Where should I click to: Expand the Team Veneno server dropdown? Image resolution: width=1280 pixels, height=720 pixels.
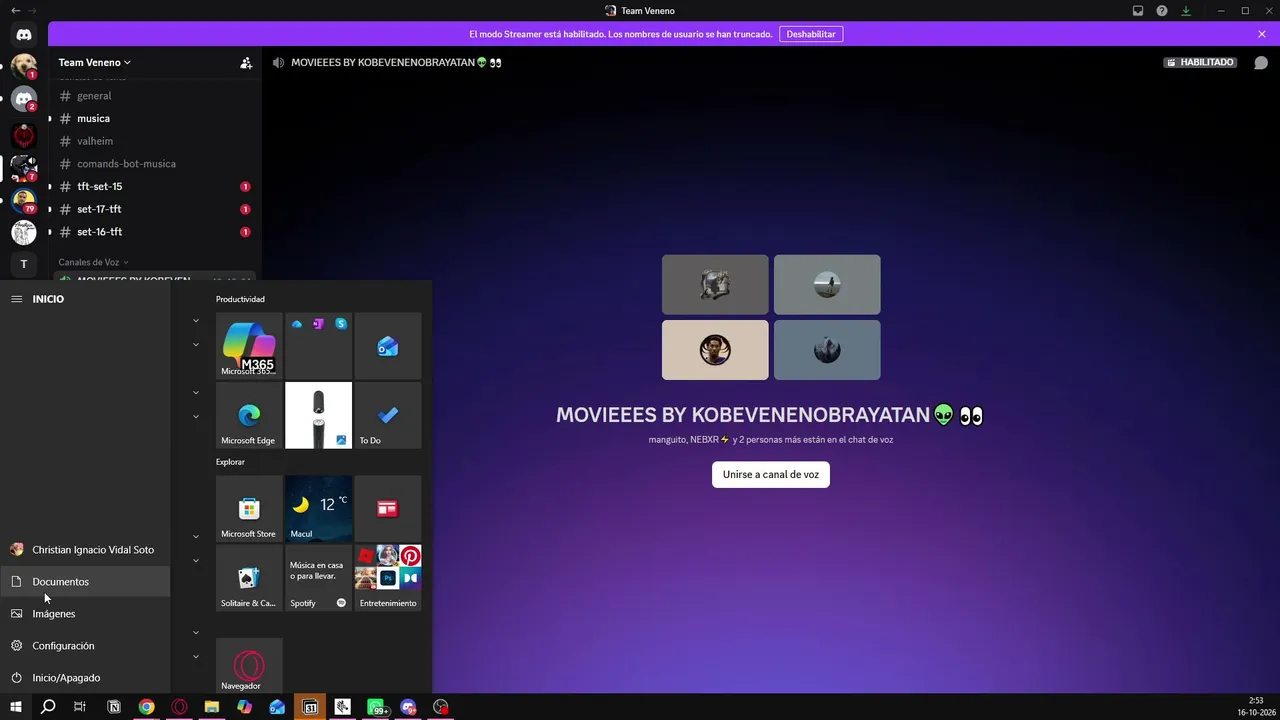(94, 62)
